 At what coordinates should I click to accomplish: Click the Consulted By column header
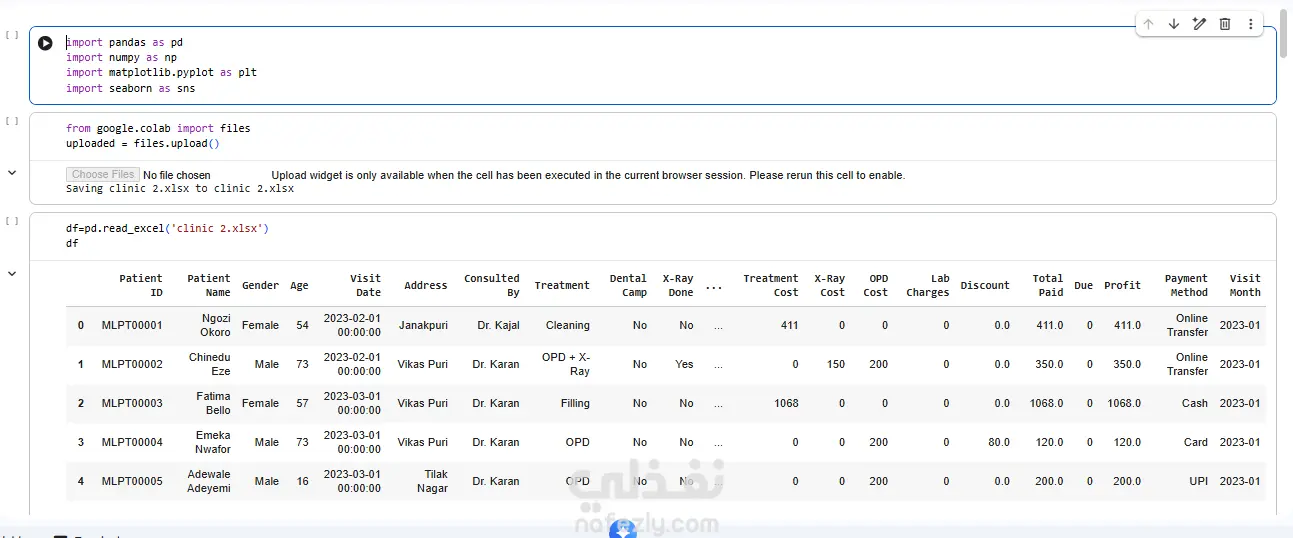(492, 285)
